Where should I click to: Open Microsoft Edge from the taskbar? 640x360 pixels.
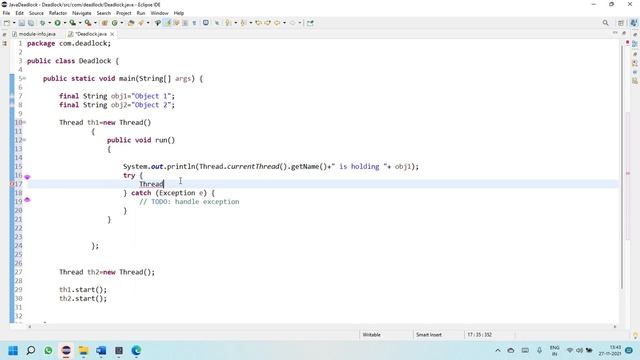(x=136, y=351)
